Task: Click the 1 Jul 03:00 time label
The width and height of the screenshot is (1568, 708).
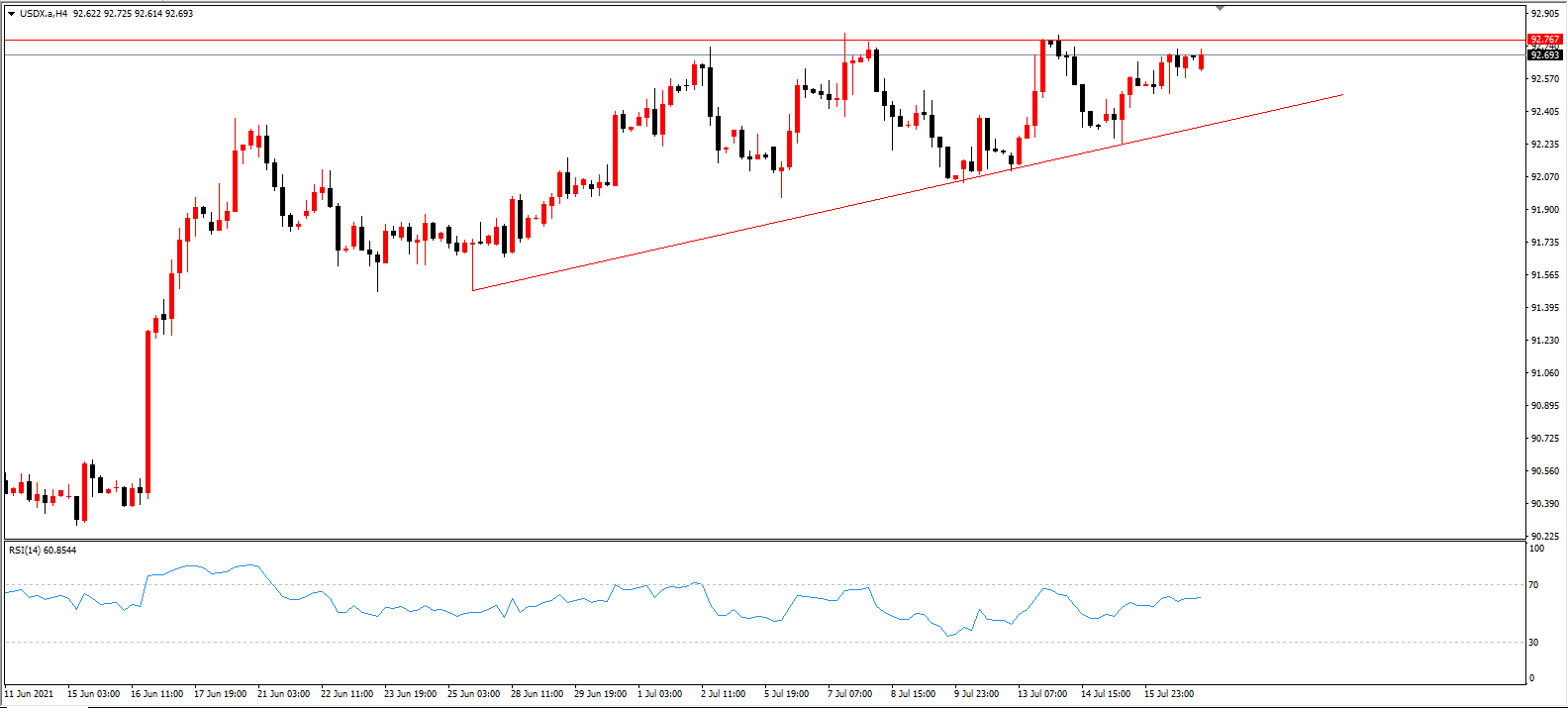Action: (x=660, y=693)
